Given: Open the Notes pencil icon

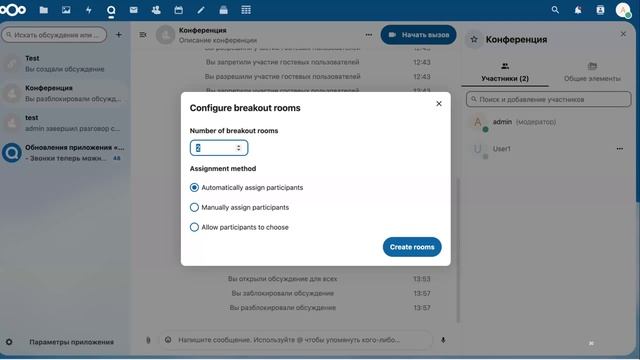Looking at the screenshot, I should [201, 10].
